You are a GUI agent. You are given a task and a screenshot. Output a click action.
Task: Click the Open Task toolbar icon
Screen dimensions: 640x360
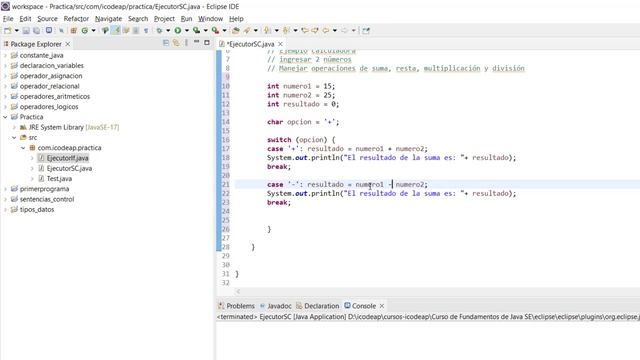pos(236,31)
